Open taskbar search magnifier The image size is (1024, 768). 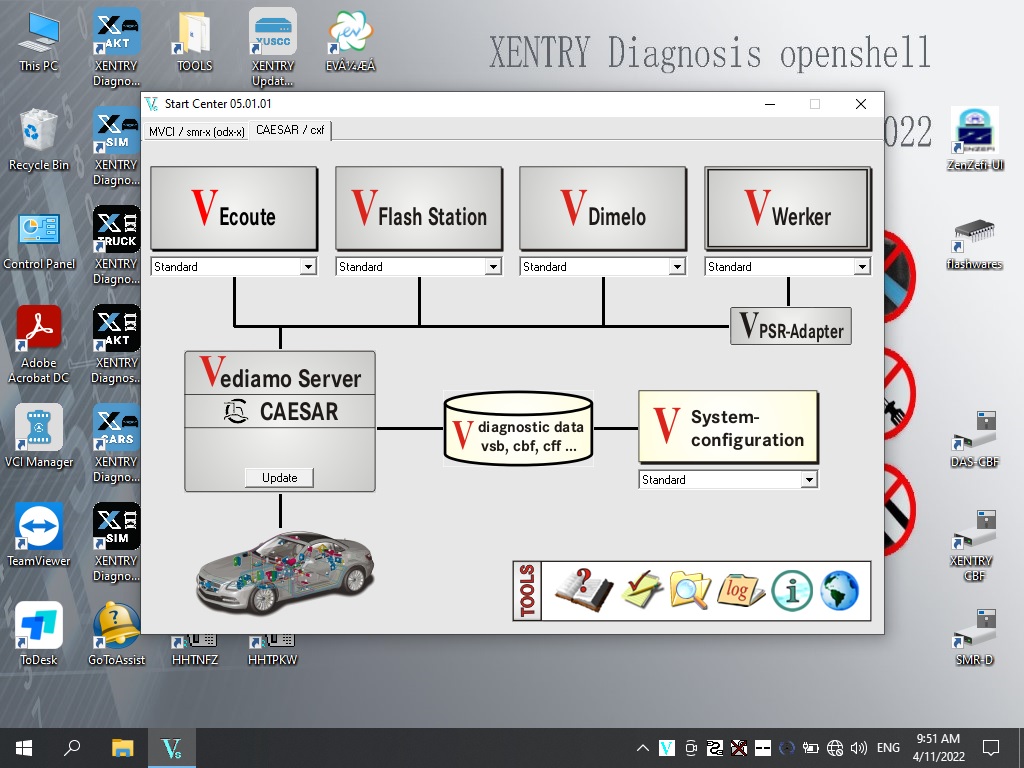[72, 748]
